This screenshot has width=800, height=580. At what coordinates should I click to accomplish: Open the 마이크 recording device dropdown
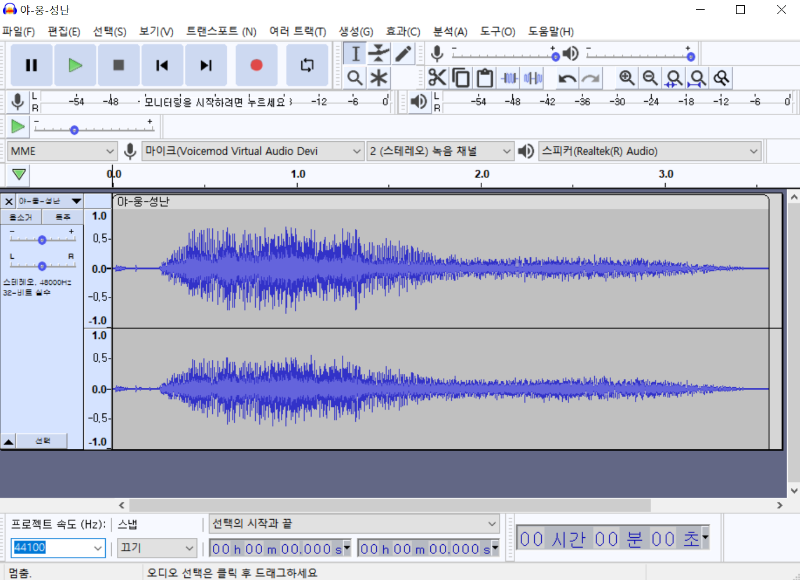pyautogui.click(x=253, y=151)
